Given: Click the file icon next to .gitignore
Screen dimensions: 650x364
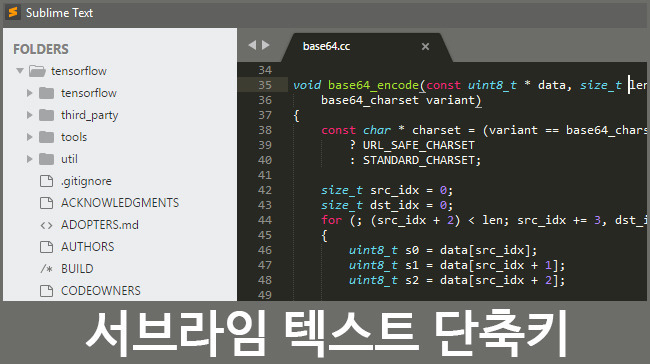Looking at the screenshot, I should (x=46, y=181).
